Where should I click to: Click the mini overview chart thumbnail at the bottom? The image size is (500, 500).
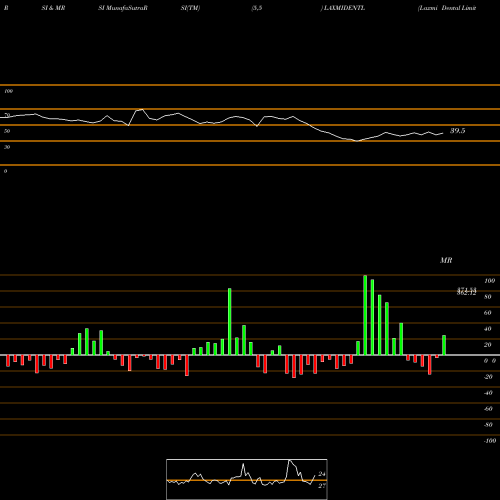(247, 479)
